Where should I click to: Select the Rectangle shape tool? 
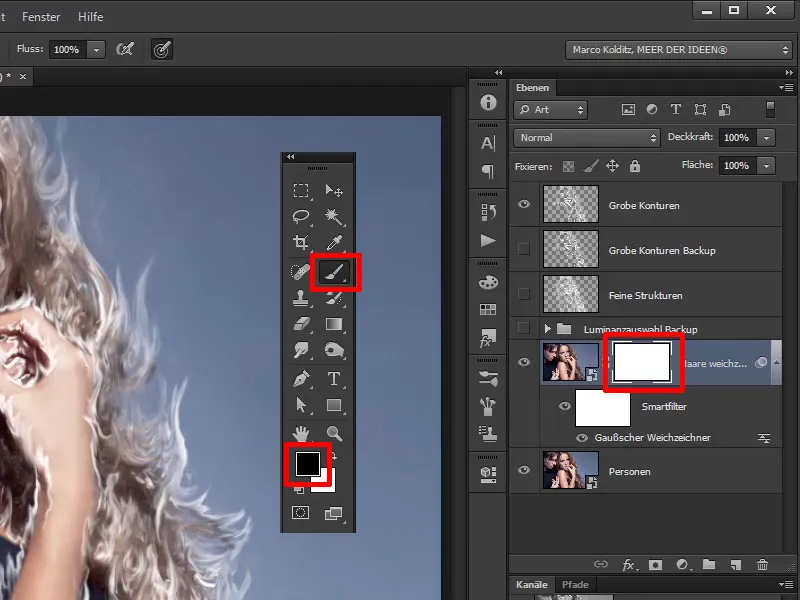tap(334, 405)
